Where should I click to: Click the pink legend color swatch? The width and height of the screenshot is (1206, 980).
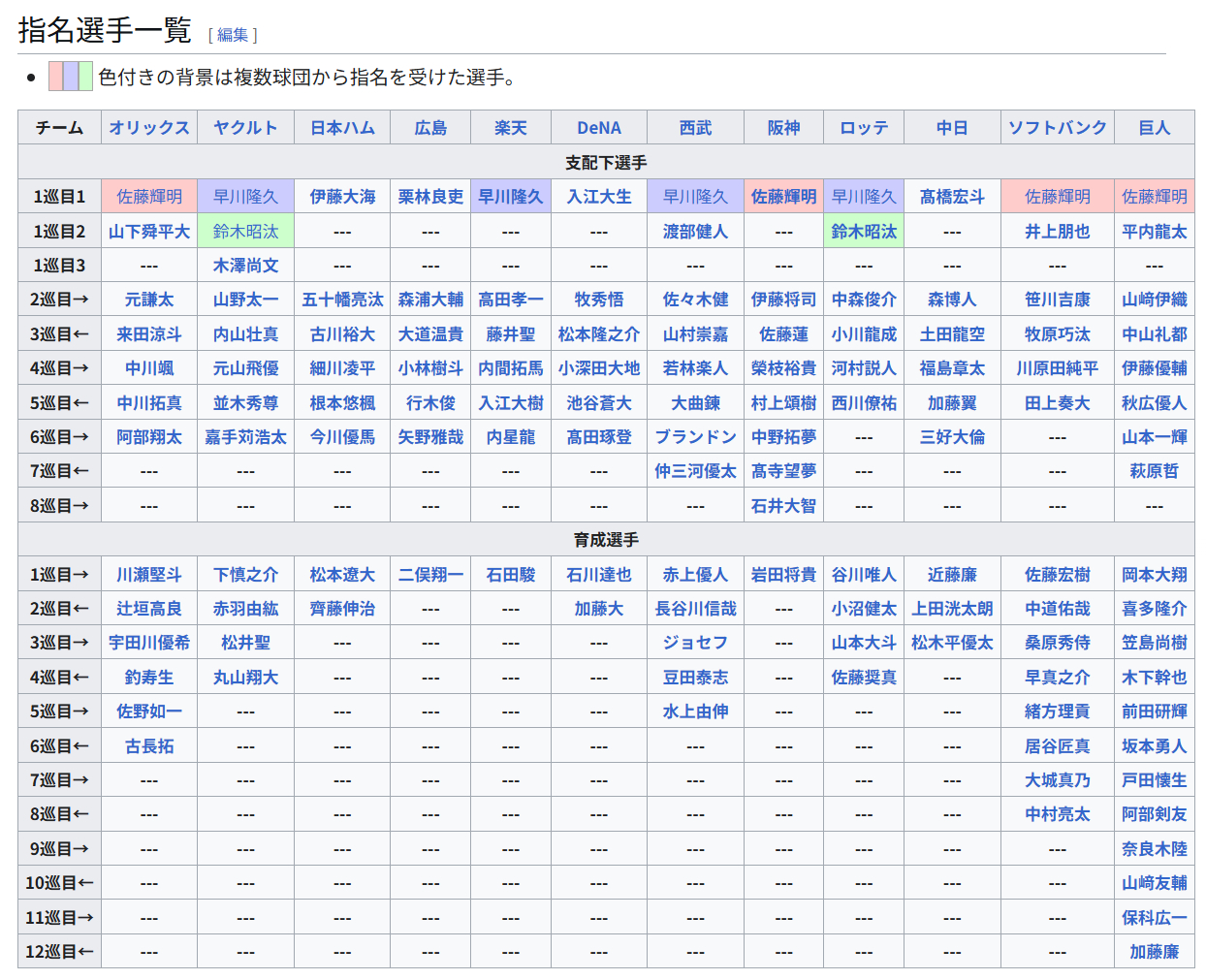[x=56, y=77]
